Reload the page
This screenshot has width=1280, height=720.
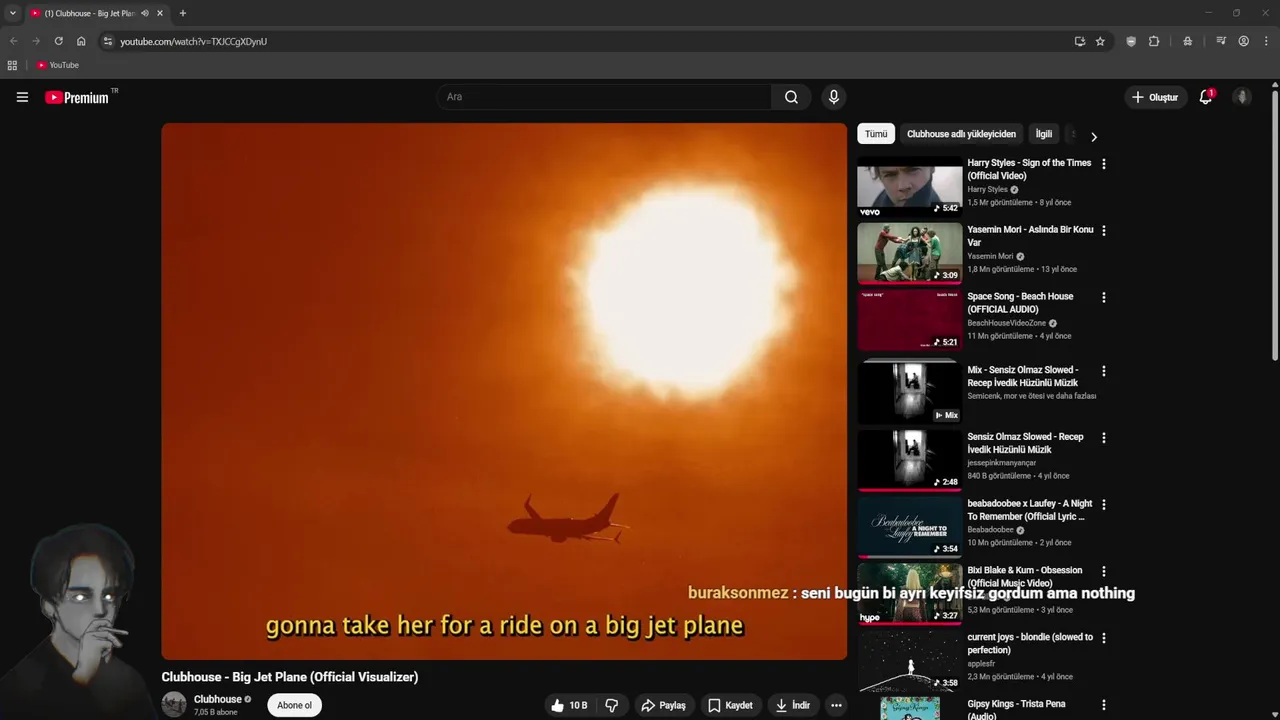pyautogui.click(x=58, y=41)
